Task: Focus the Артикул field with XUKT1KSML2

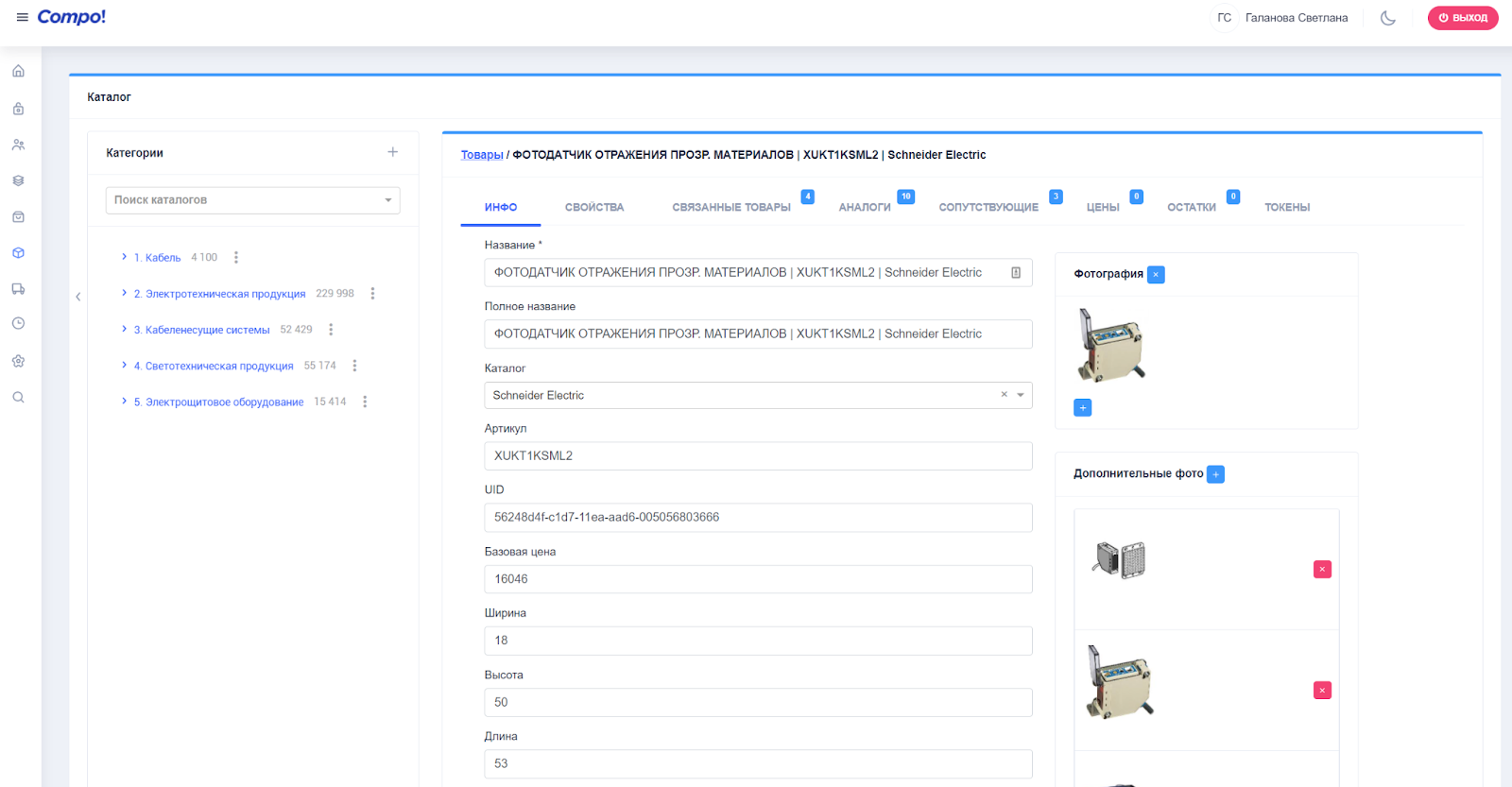Action: point(758,456)
